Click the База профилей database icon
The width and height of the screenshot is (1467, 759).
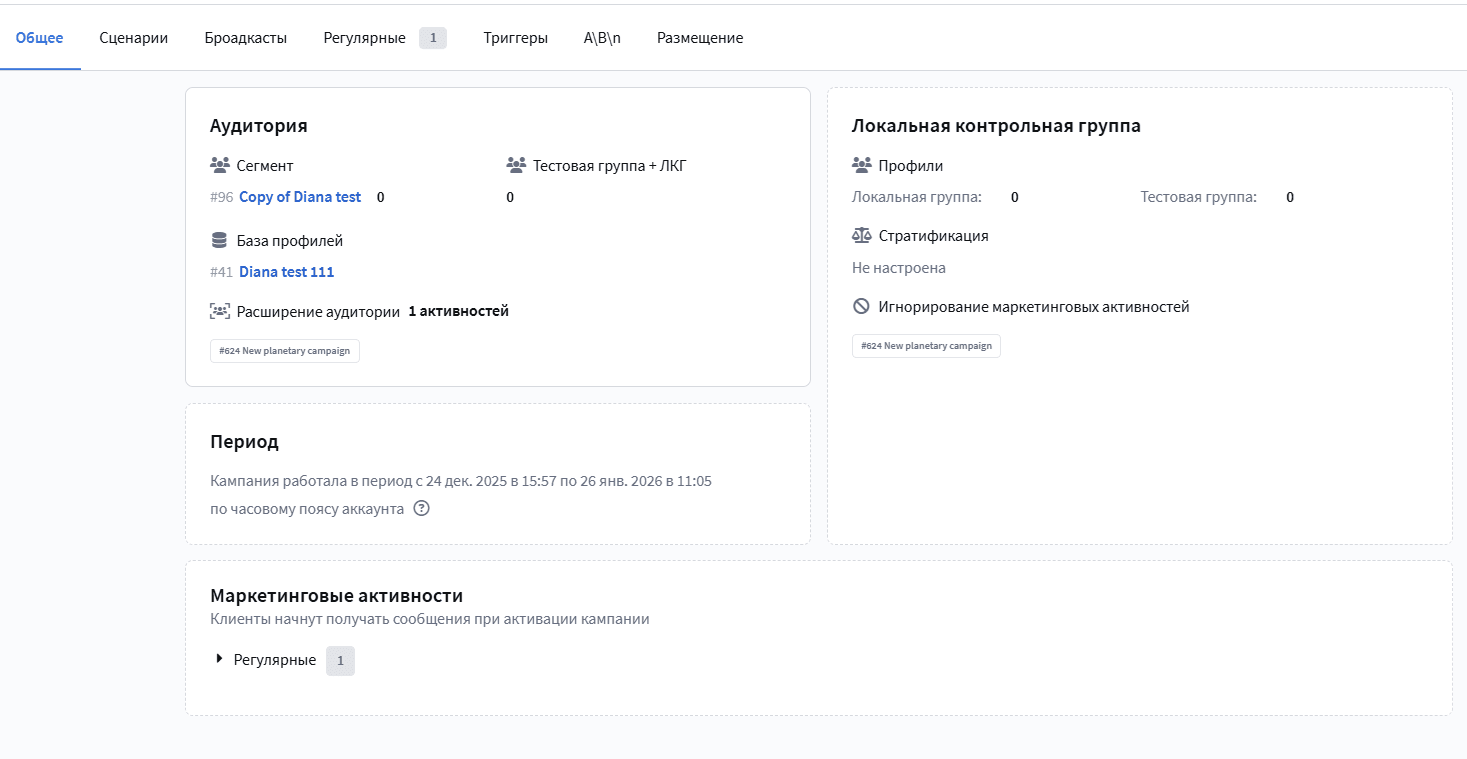coord(220,240)
